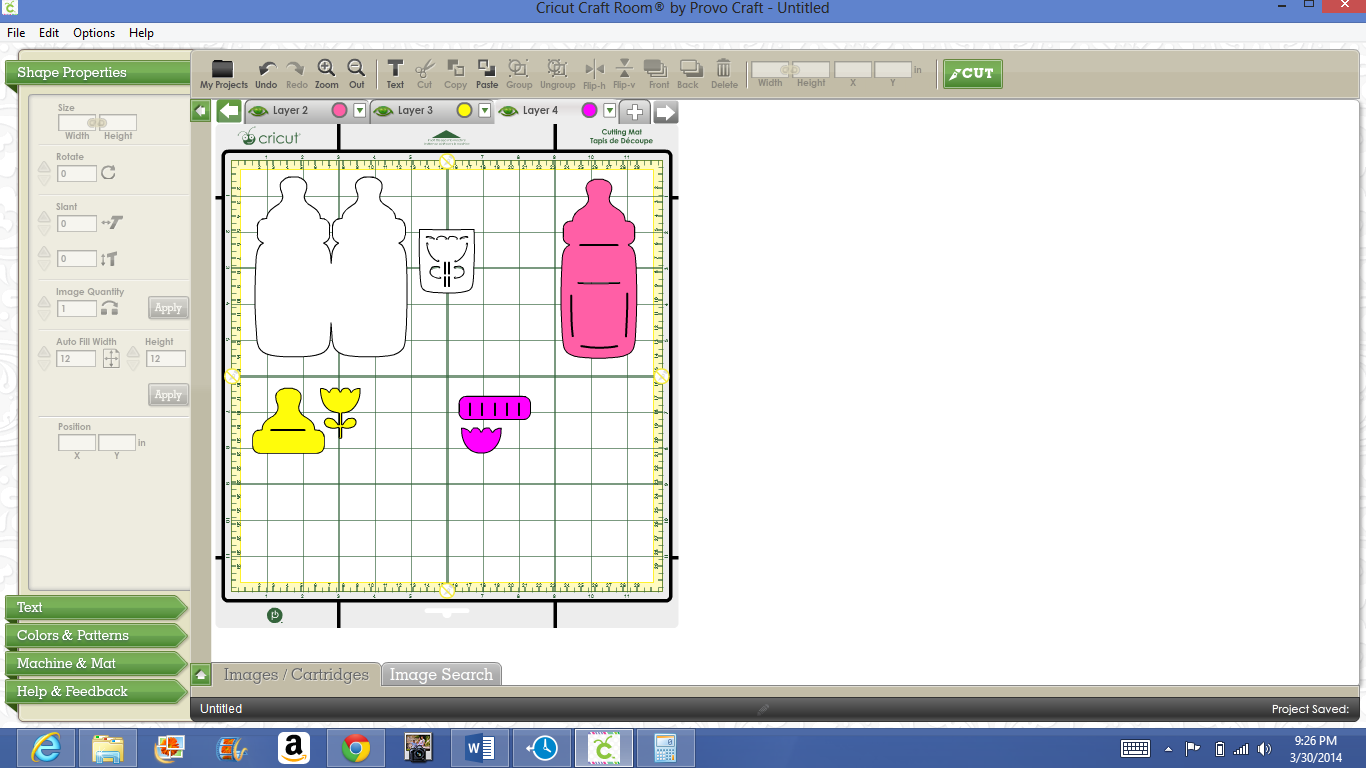Viewport: 1366px width, 768px height.
Task: Add a new layer with plus button
Action: tap(635, 111)
